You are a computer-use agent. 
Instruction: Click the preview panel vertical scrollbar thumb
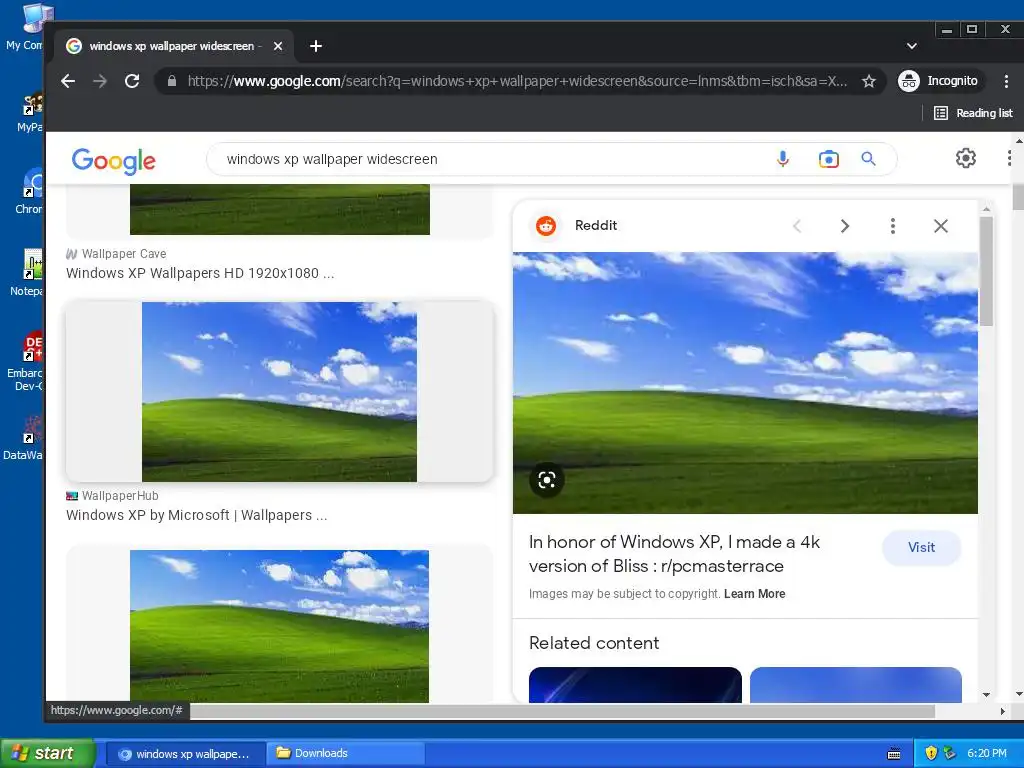point(986,270)
